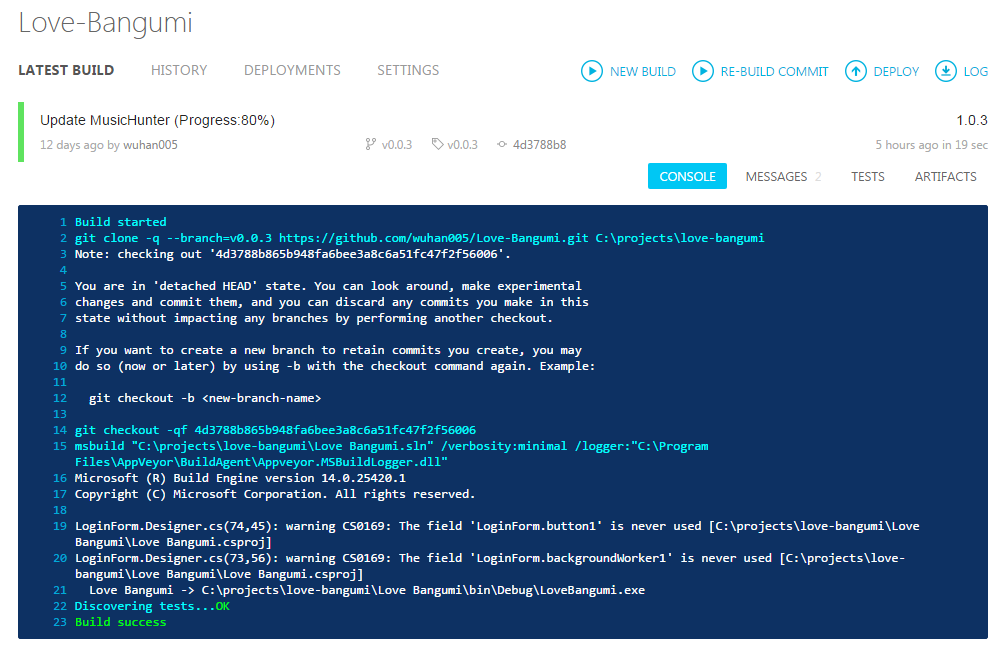Click the New Build play icon
This screenshot has width=1000, height=653.
pyautogui.click(x=592, y=71)
